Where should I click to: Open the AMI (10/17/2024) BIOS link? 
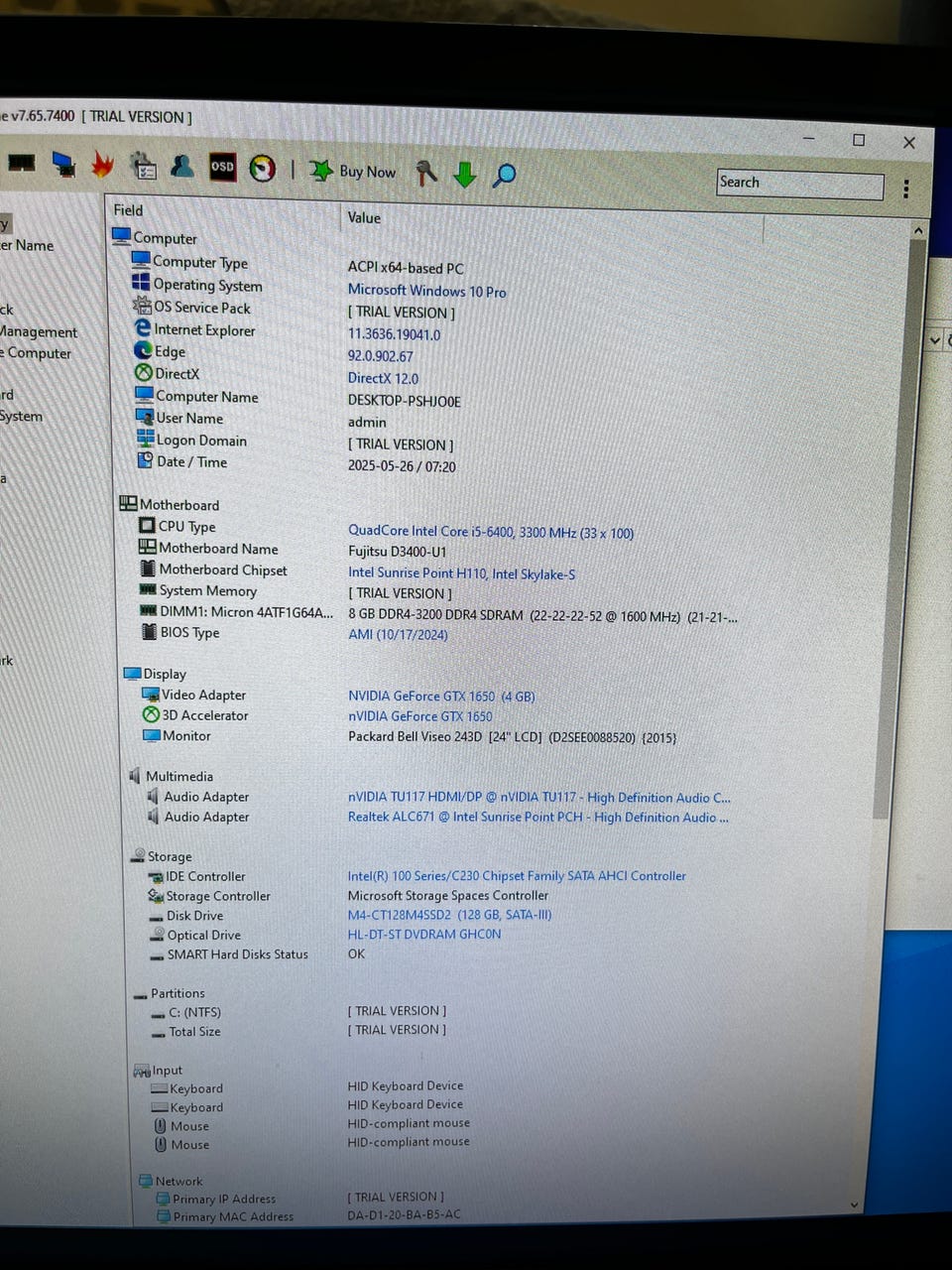point(398,634)
